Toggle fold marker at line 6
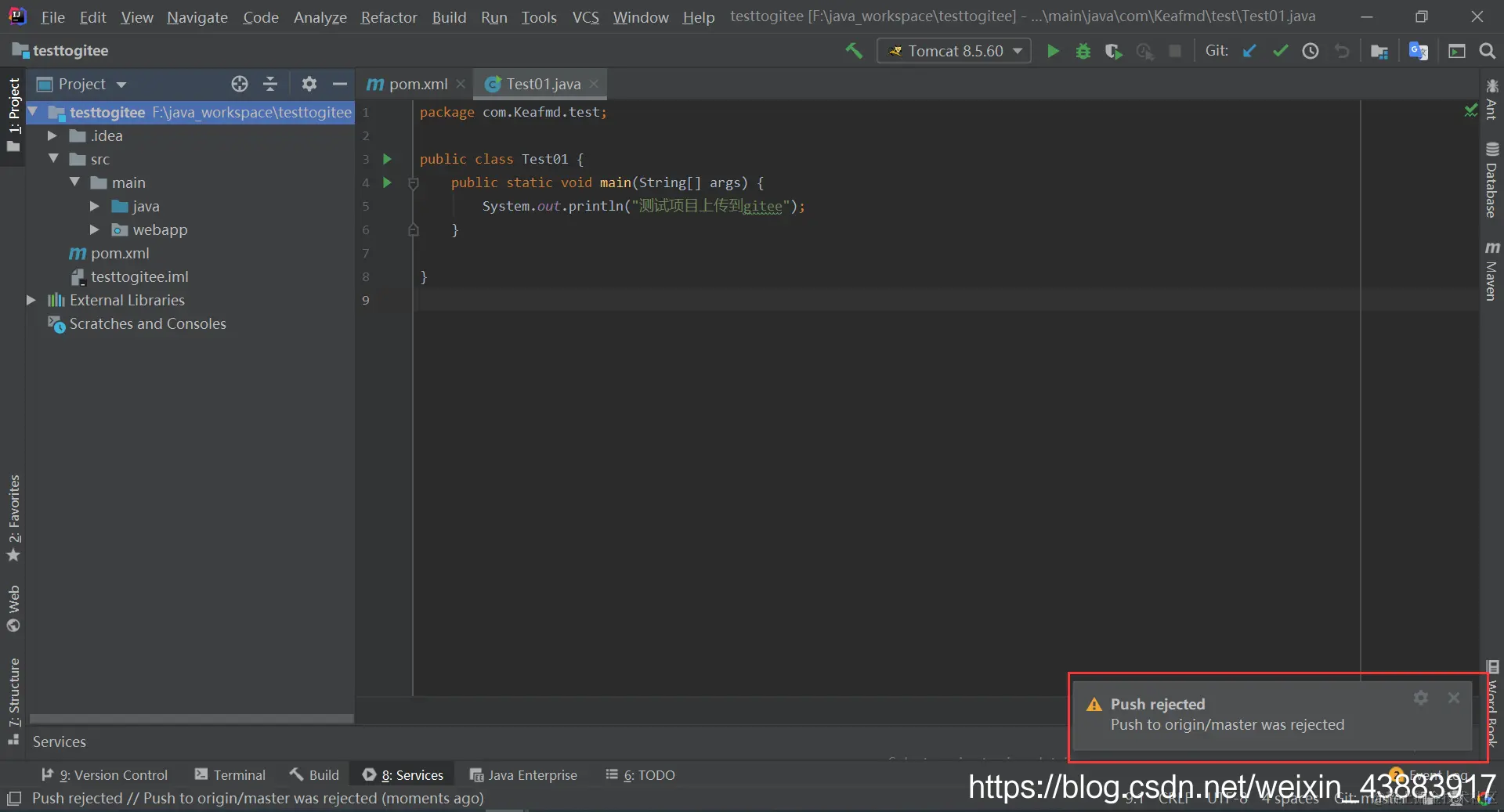 click(x=414, y=230)
